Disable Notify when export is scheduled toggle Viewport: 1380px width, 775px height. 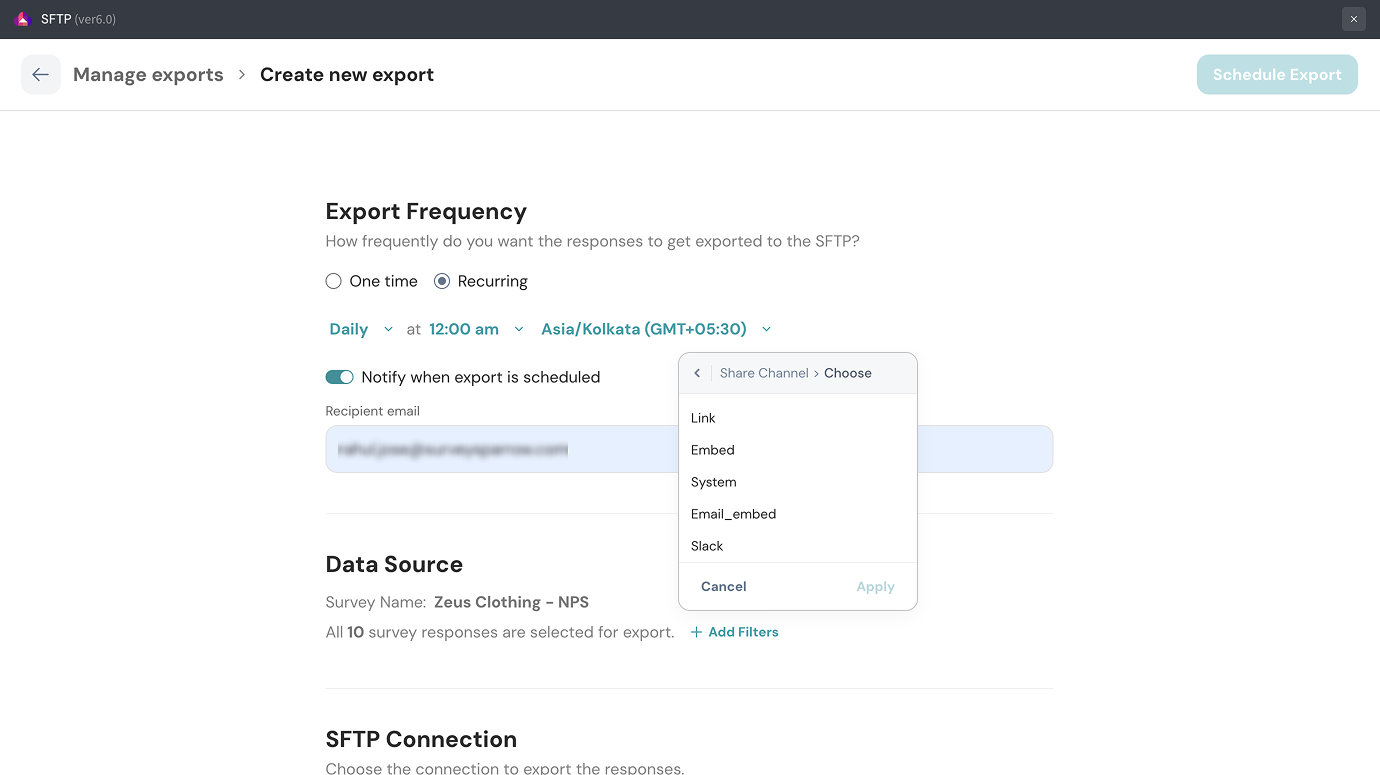pos(340,377)
